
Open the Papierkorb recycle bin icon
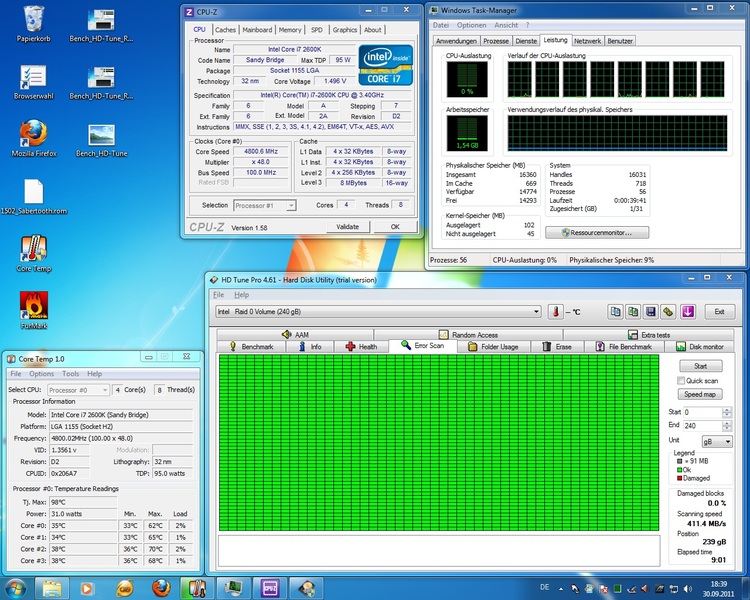click(33, 24)
